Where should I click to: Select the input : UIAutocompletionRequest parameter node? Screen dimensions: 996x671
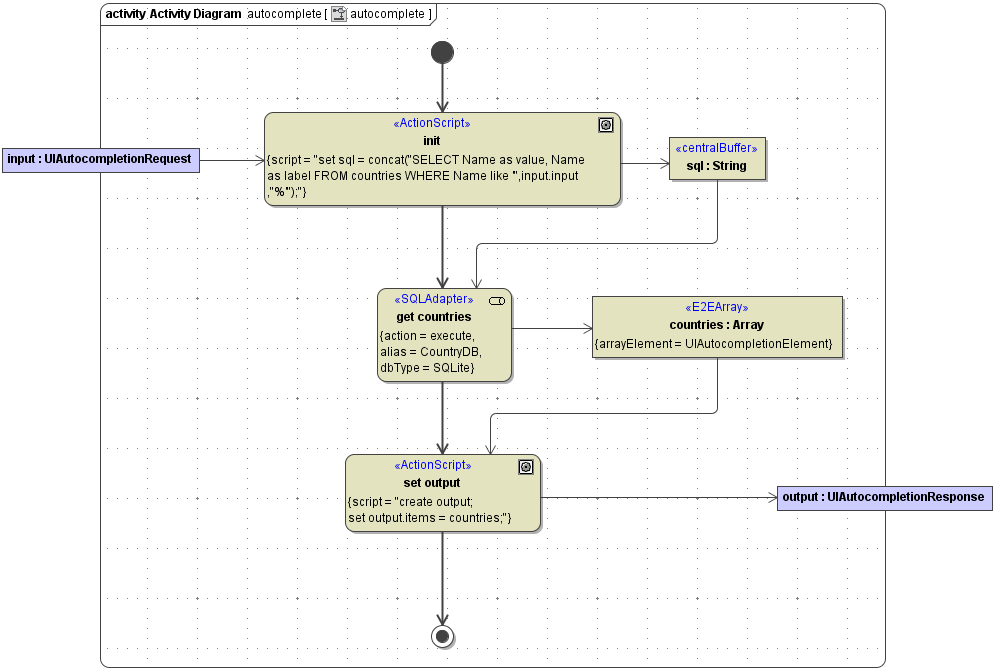click(x=99, y=159)
